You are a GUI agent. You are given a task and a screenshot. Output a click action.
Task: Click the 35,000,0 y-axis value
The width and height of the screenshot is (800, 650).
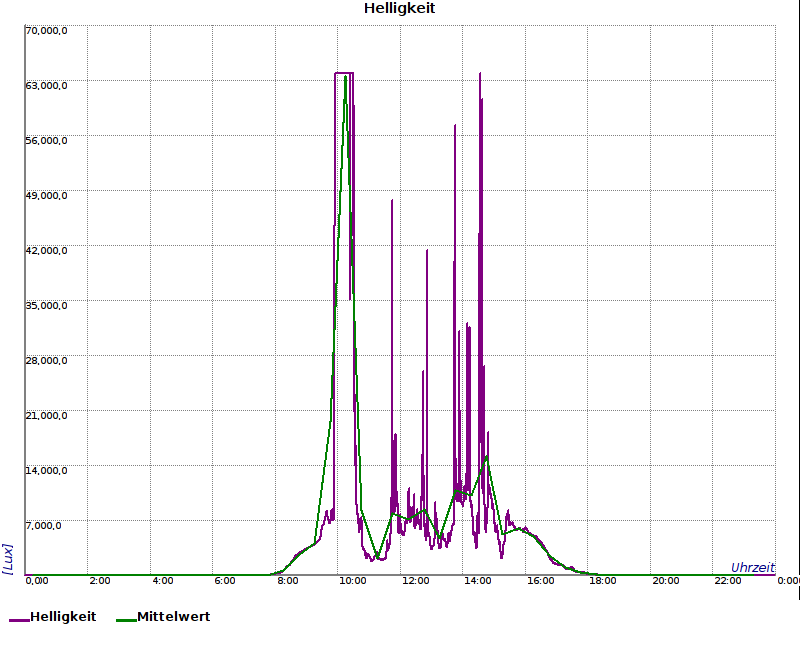pos(46,306)
